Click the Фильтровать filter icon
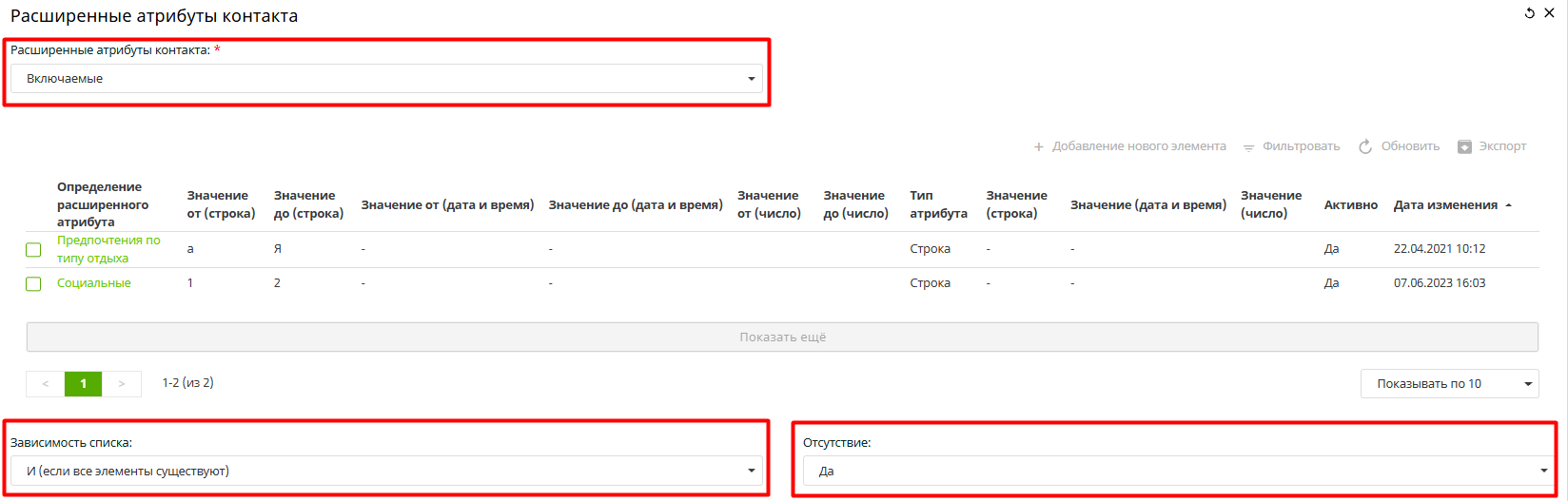Screen dimensions: 1568x501 [x=1249, y=147]
